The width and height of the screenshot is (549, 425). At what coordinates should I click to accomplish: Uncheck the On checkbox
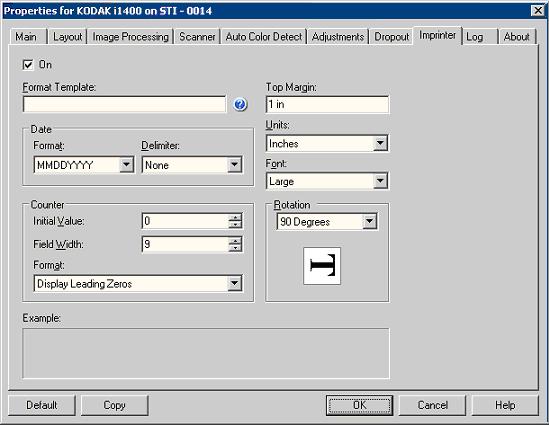coord(28,65)
